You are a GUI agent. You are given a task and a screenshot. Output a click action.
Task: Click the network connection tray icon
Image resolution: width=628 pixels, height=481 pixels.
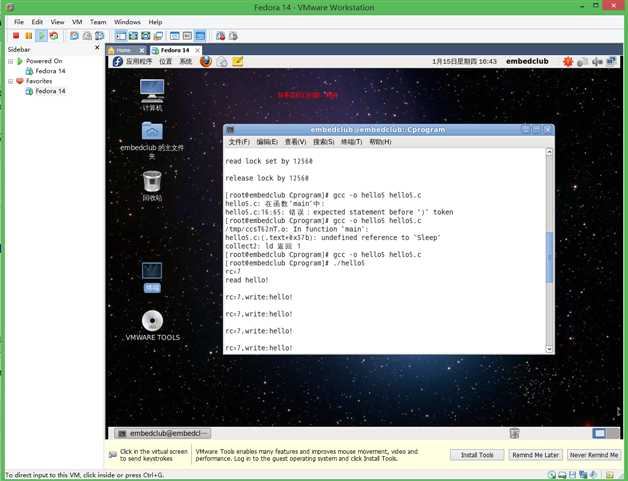pyautogui.click(x=611, y=62)
